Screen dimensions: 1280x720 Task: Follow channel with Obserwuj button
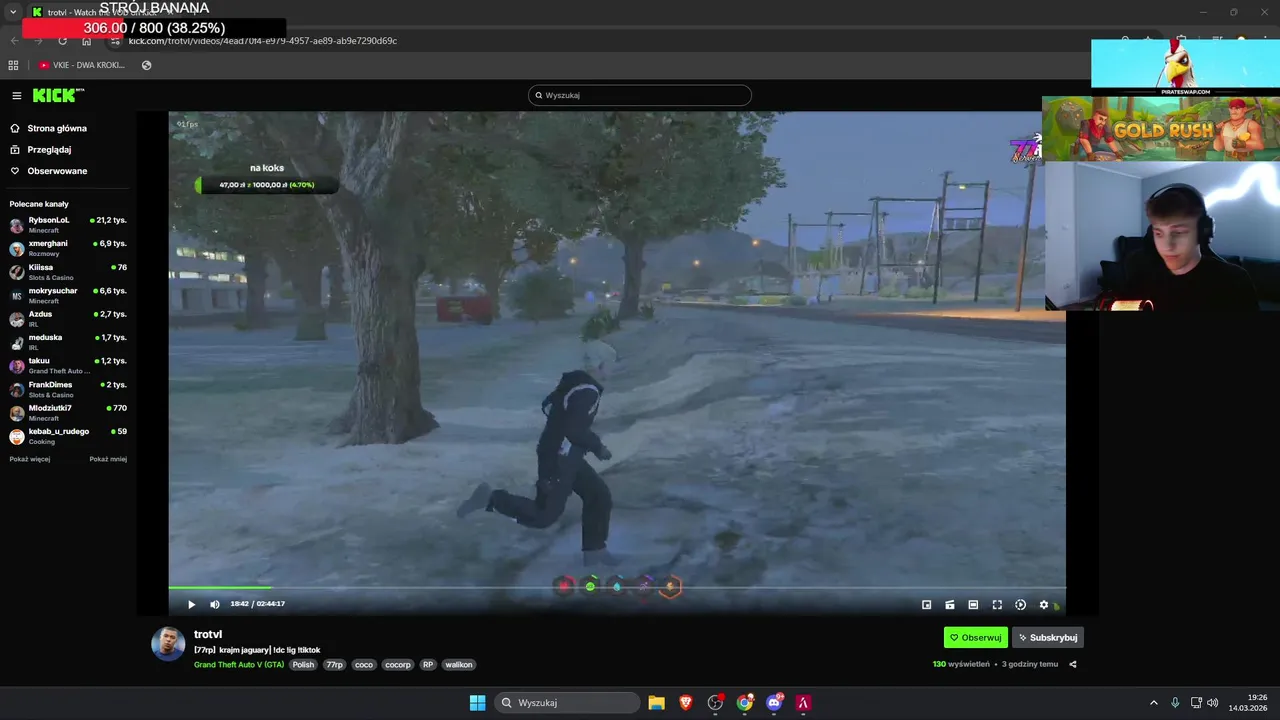tap(975, 637)
